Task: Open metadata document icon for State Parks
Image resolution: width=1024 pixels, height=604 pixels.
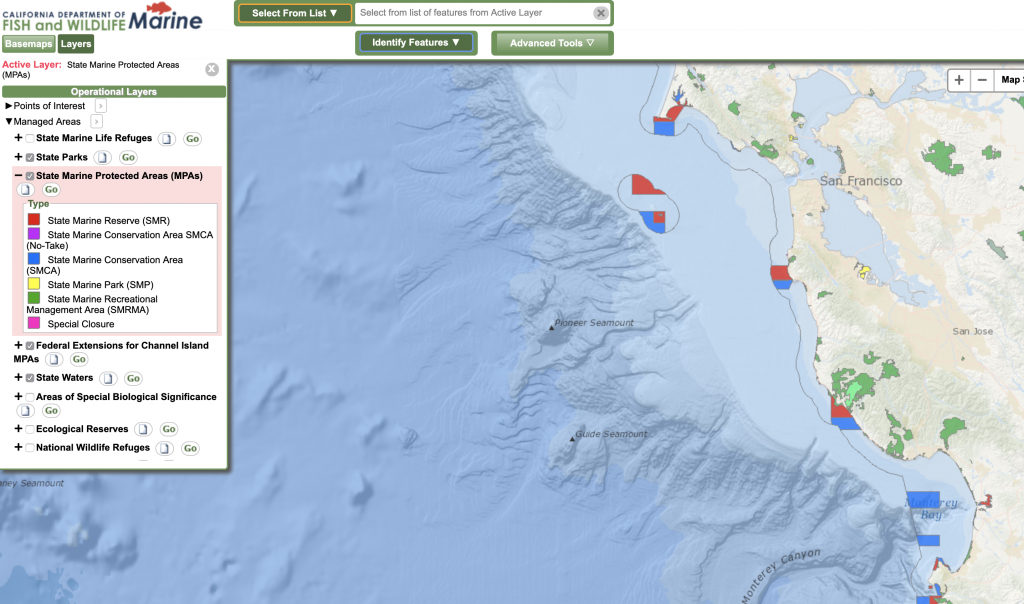Action: [103, 157]
